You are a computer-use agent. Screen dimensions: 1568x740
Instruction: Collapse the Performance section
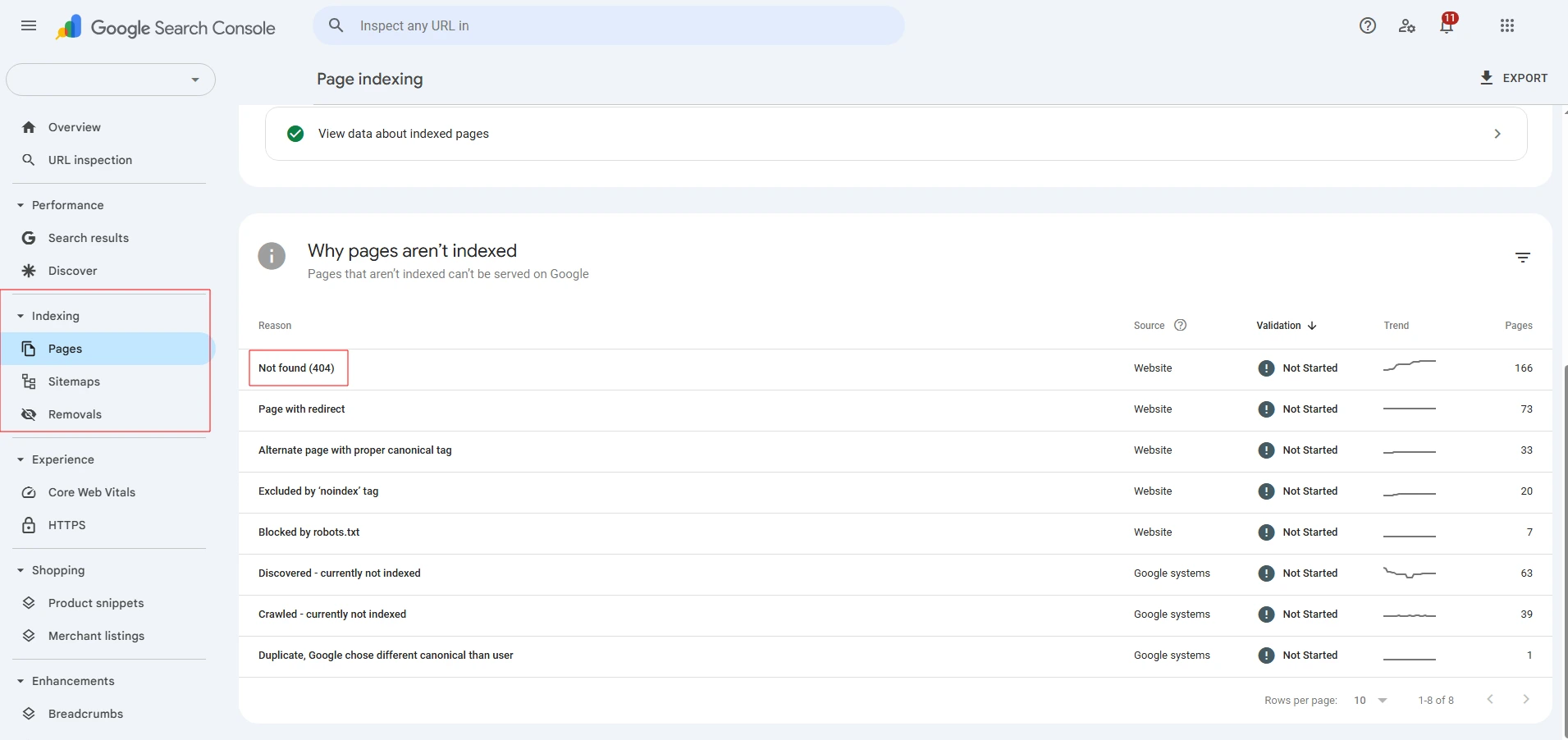point(21,205)
